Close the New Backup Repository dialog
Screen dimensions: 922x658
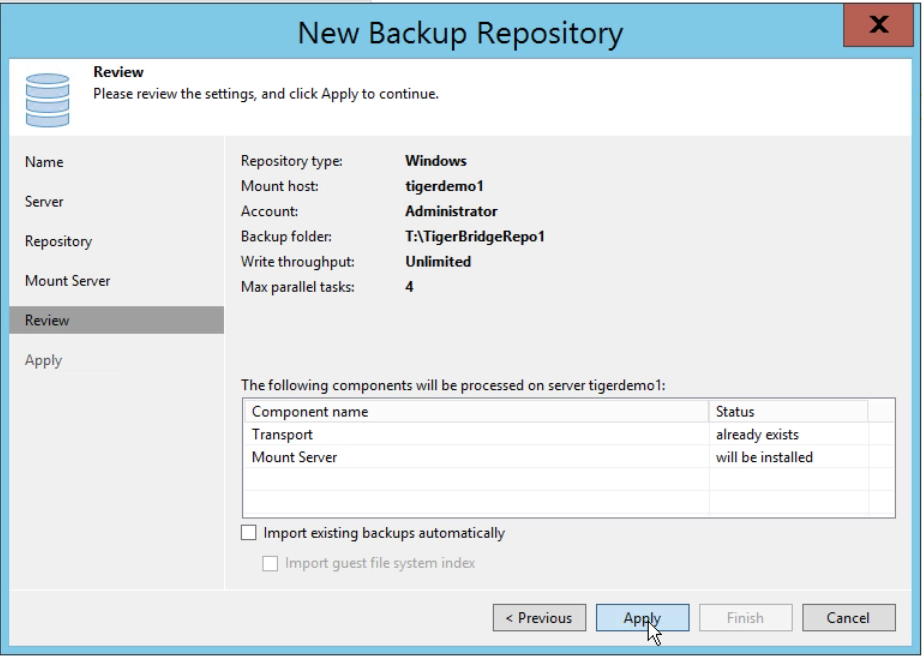878,25
